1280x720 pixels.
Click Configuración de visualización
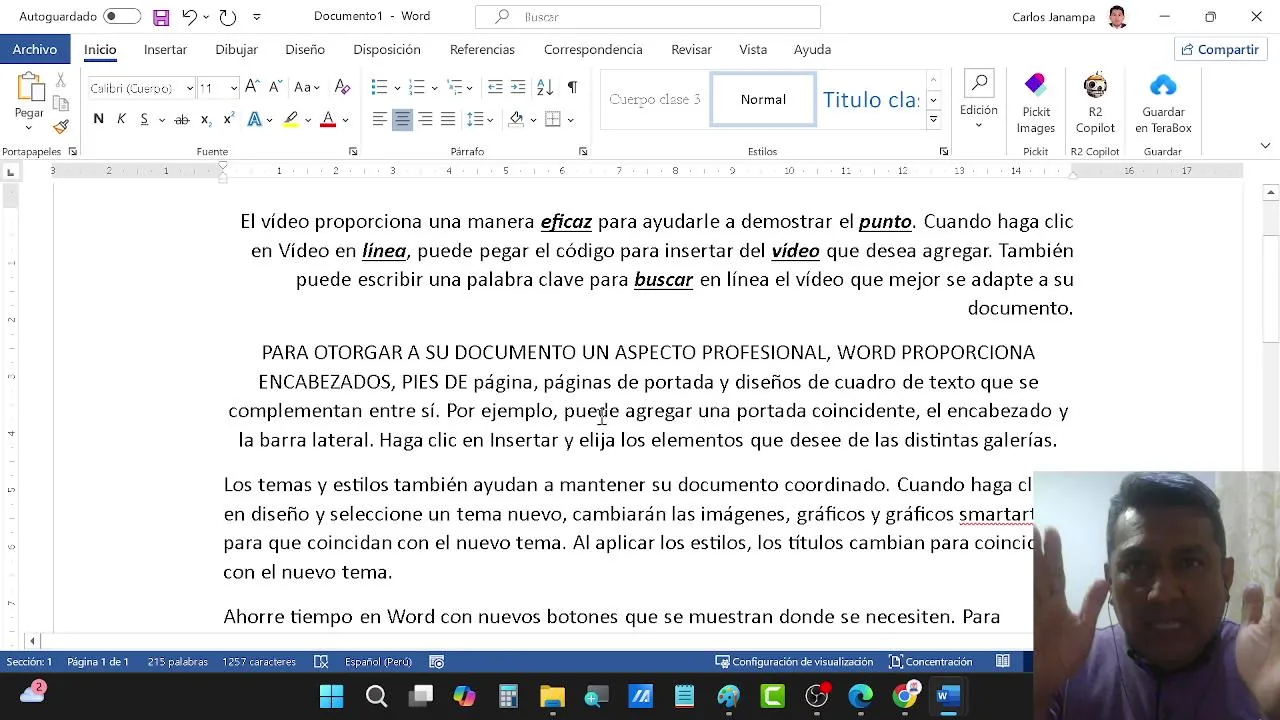794,662
